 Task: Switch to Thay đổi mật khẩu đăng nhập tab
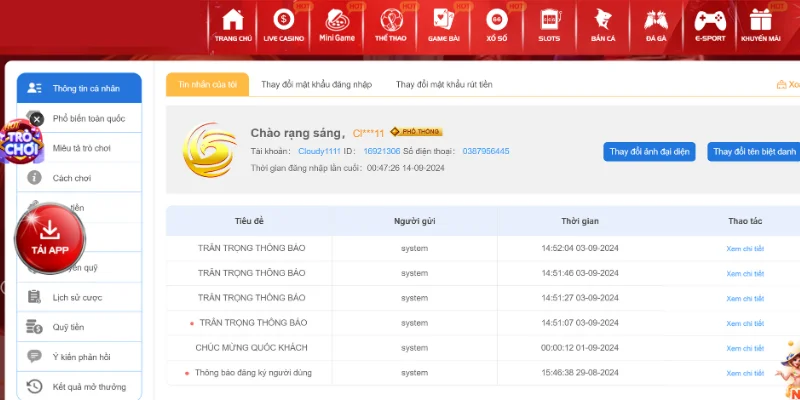point(316,85)
